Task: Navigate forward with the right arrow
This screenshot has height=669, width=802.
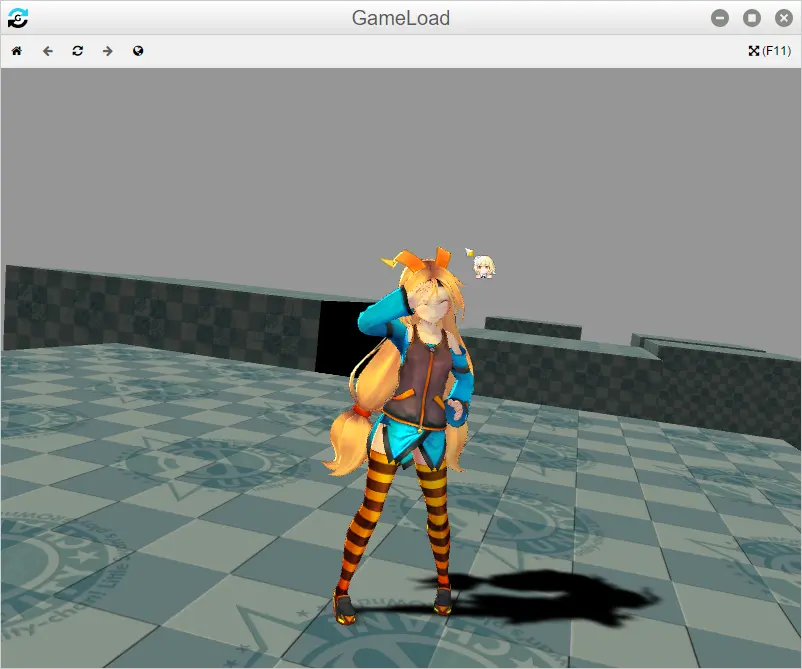Action: (107, 51)
